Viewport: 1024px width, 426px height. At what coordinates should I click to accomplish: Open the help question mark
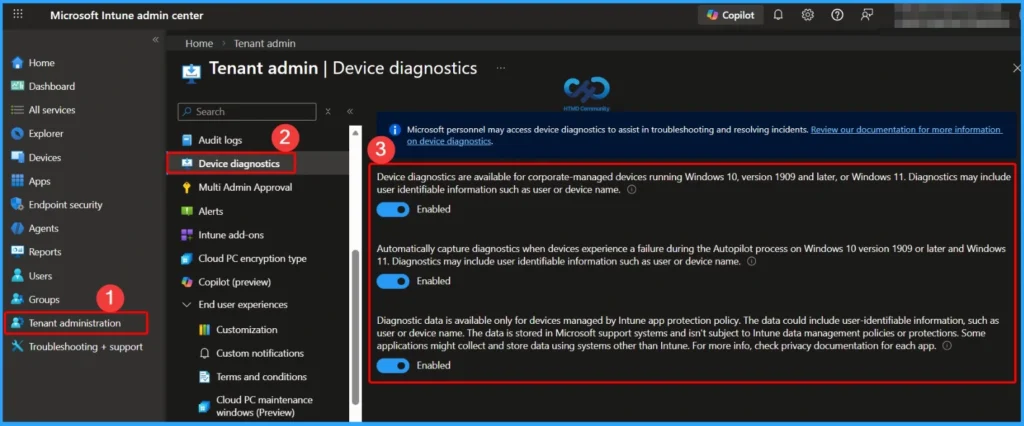[837, 15]
